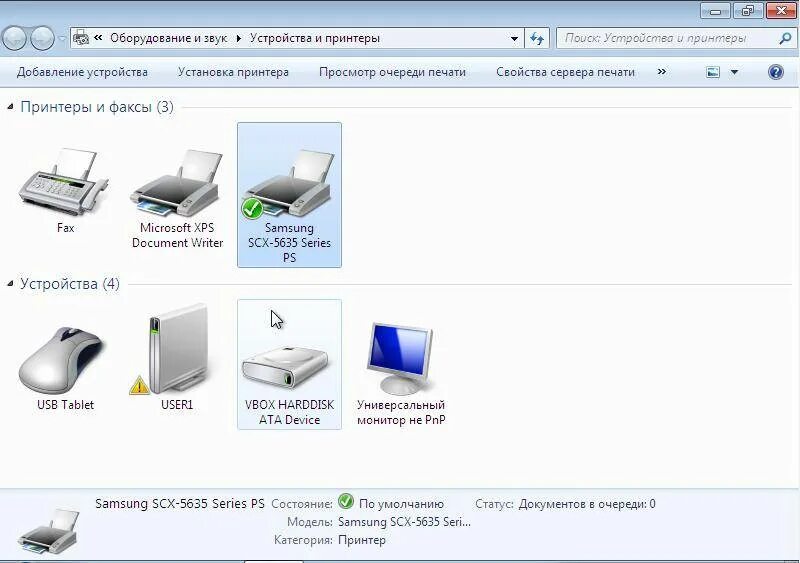Open the view options dropdown arrow
Screen dimensions: 800x563
pyautogui.click(x=734, y=72)
